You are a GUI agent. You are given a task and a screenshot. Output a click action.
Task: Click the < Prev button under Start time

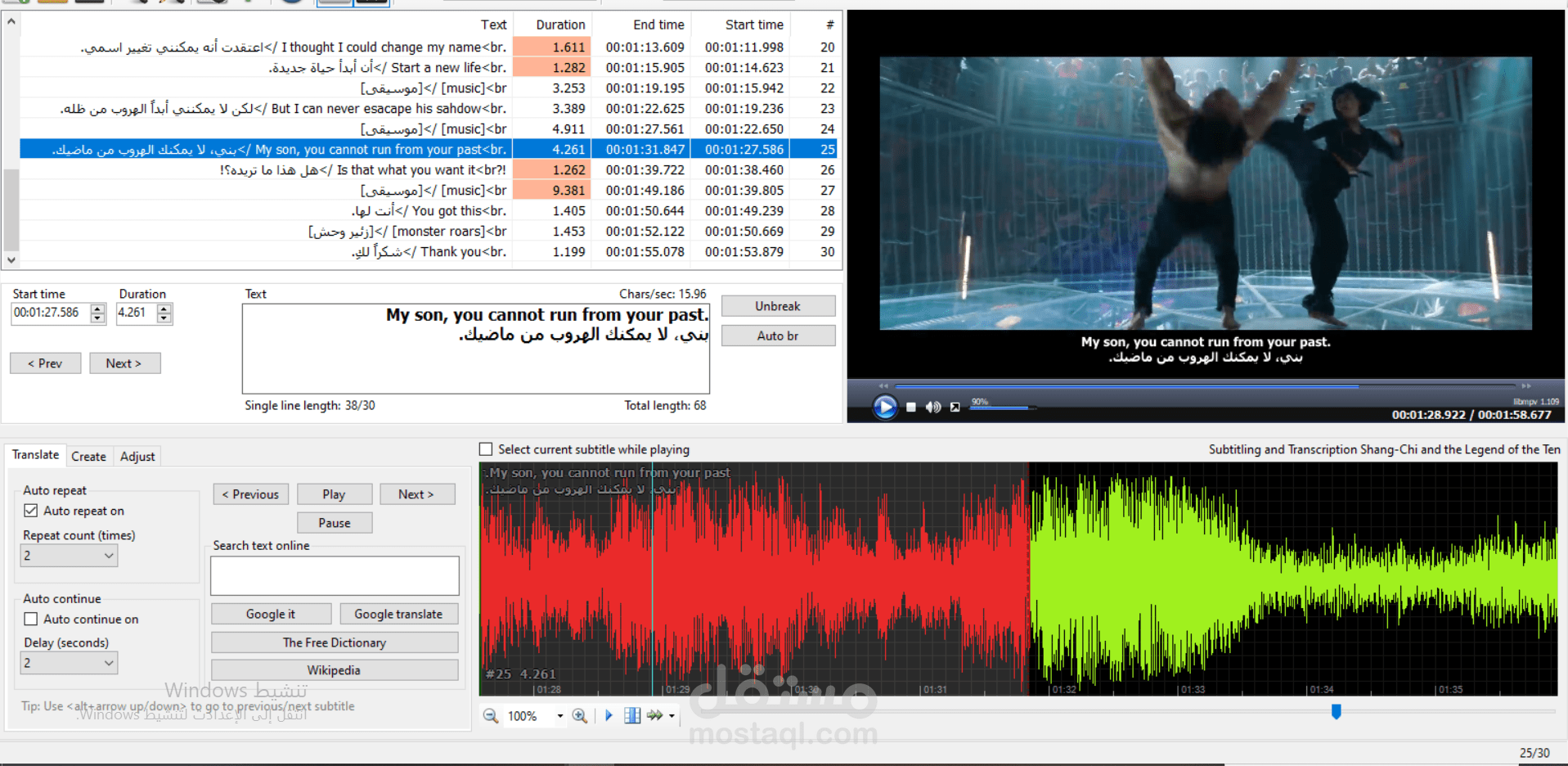[x=45, y=363]
